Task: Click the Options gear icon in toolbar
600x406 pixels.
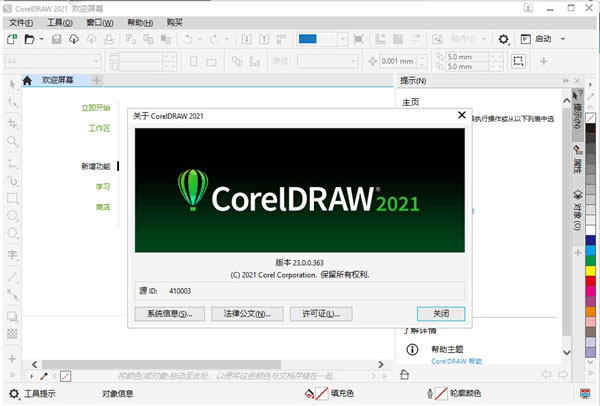Action: click(x=504, y=39)
